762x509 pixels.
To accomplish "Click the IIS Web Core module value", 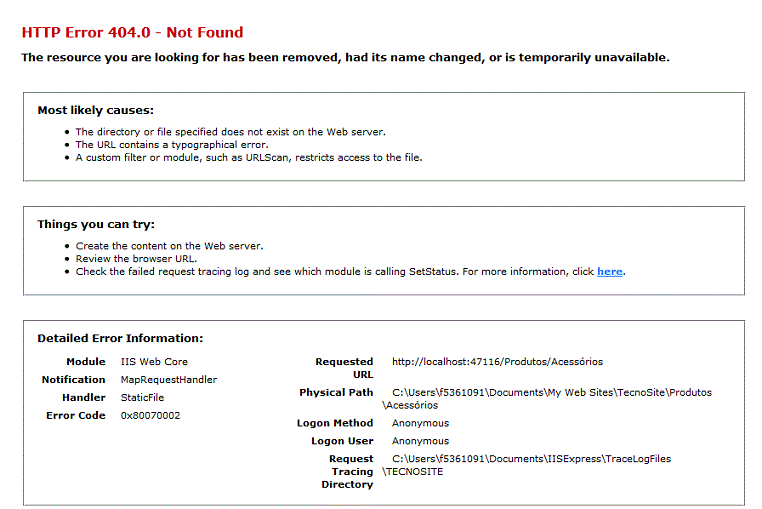I will (x=154, y=362).
